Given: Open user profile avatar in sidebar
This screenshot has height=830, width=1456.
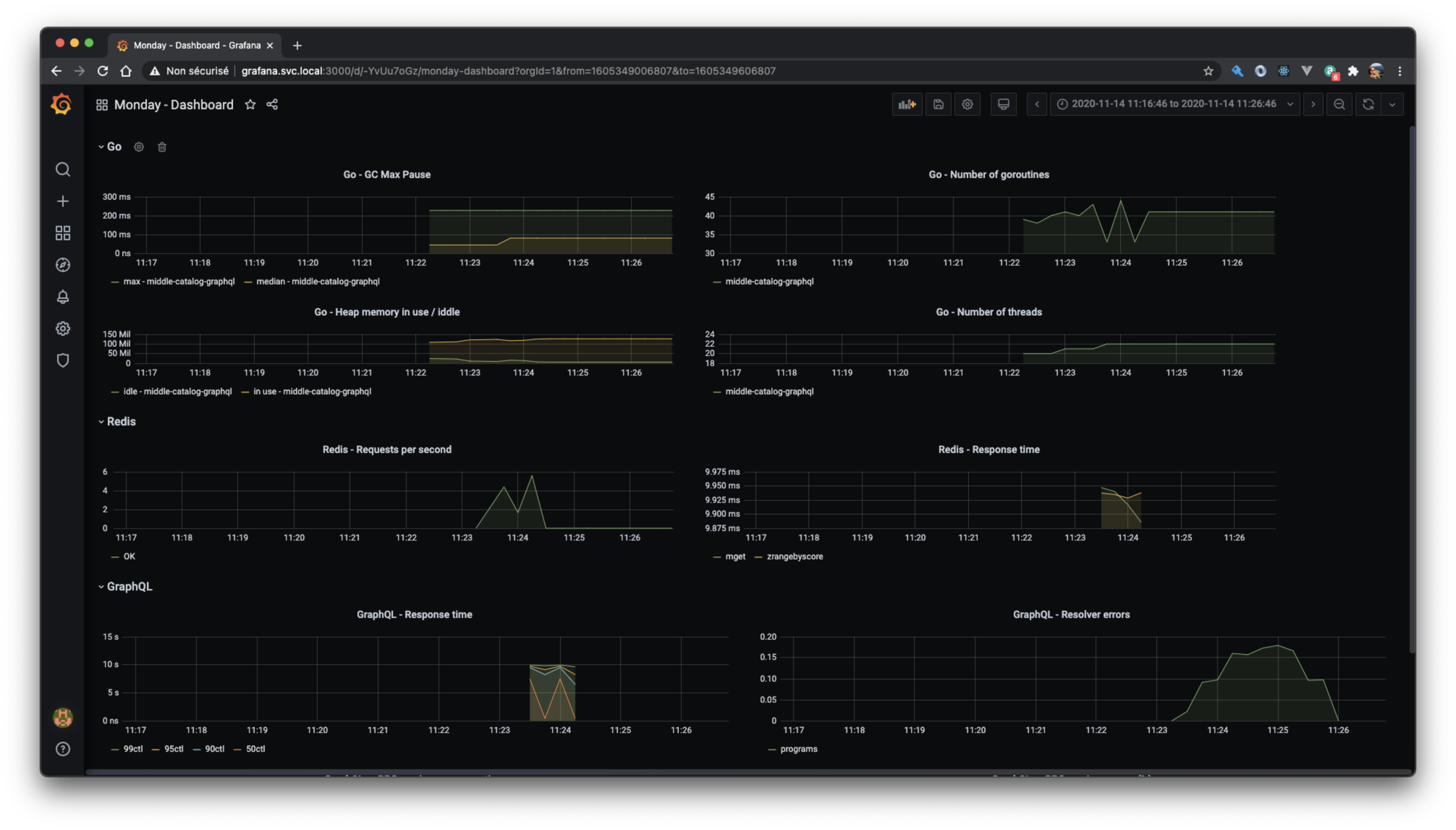Looking at the screenshot, I should (x=63, y=718).
